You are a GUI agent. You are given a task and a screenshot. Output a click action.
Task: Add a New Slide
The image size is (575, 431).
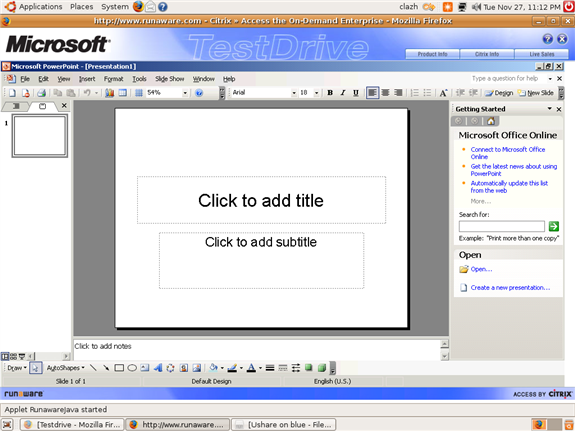click(535, 93)
